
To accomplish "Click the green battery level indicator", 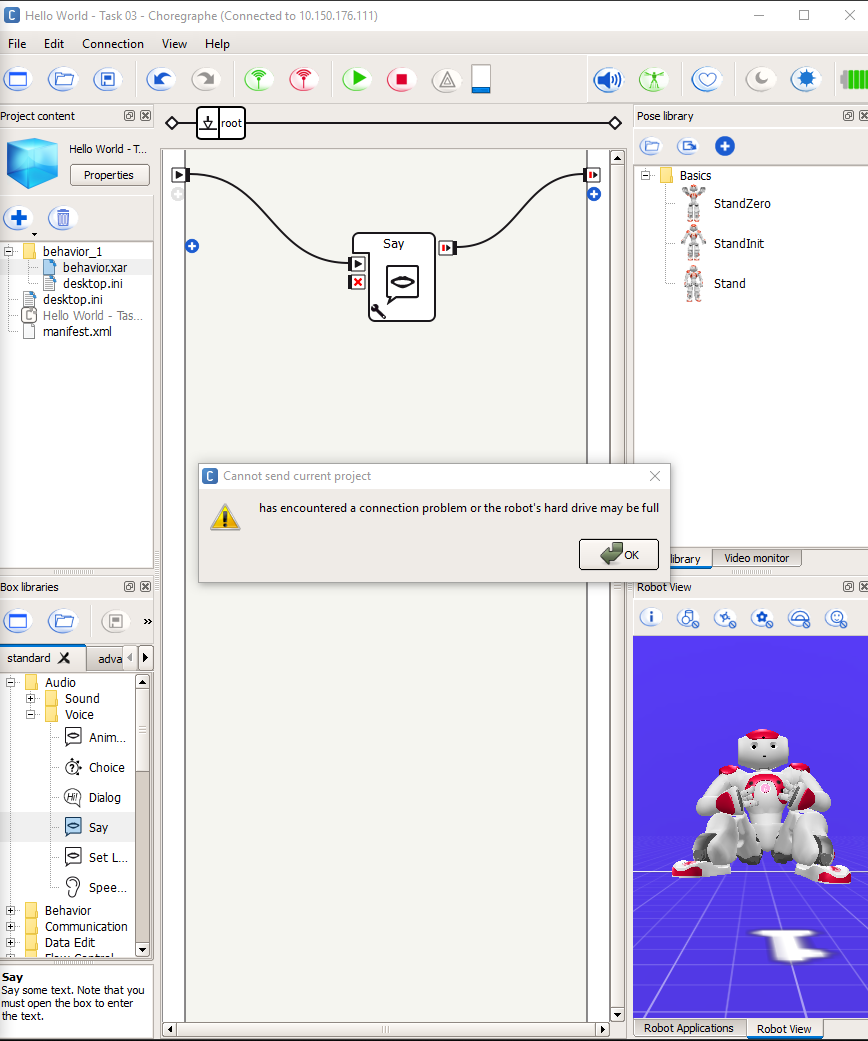I will 855,80.
